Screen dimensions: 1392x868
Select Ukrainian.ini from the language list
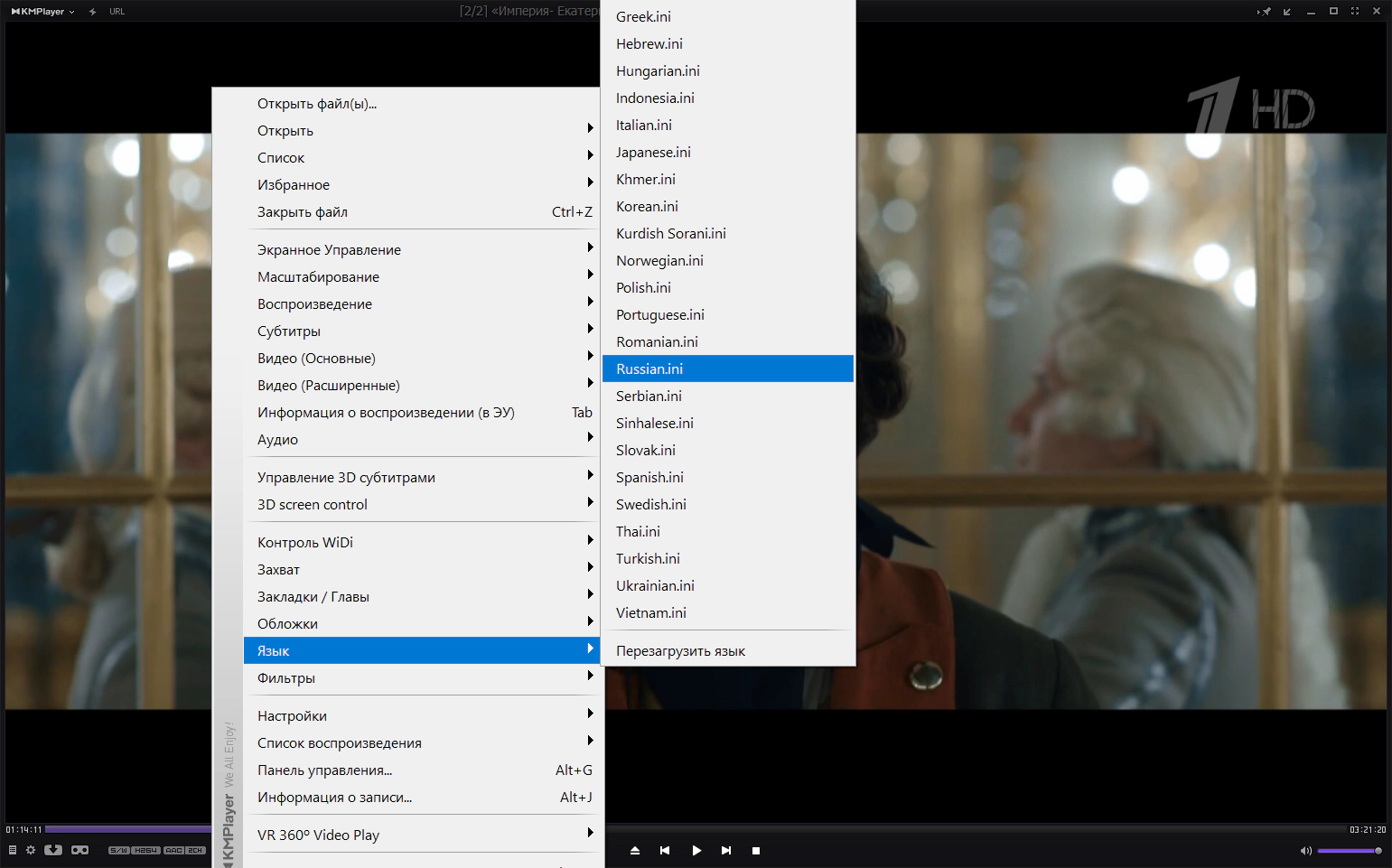pyautogui.click(x=655, y=585)
